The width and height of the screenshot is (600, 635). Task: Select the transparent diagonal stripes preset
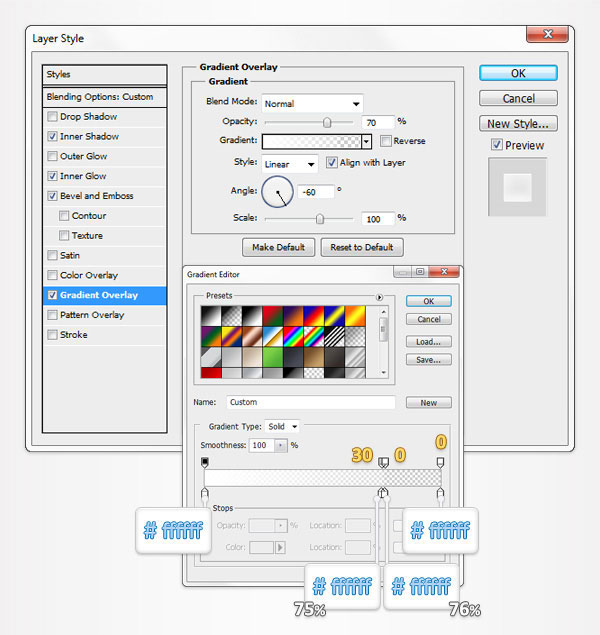[x=335, y=337]
